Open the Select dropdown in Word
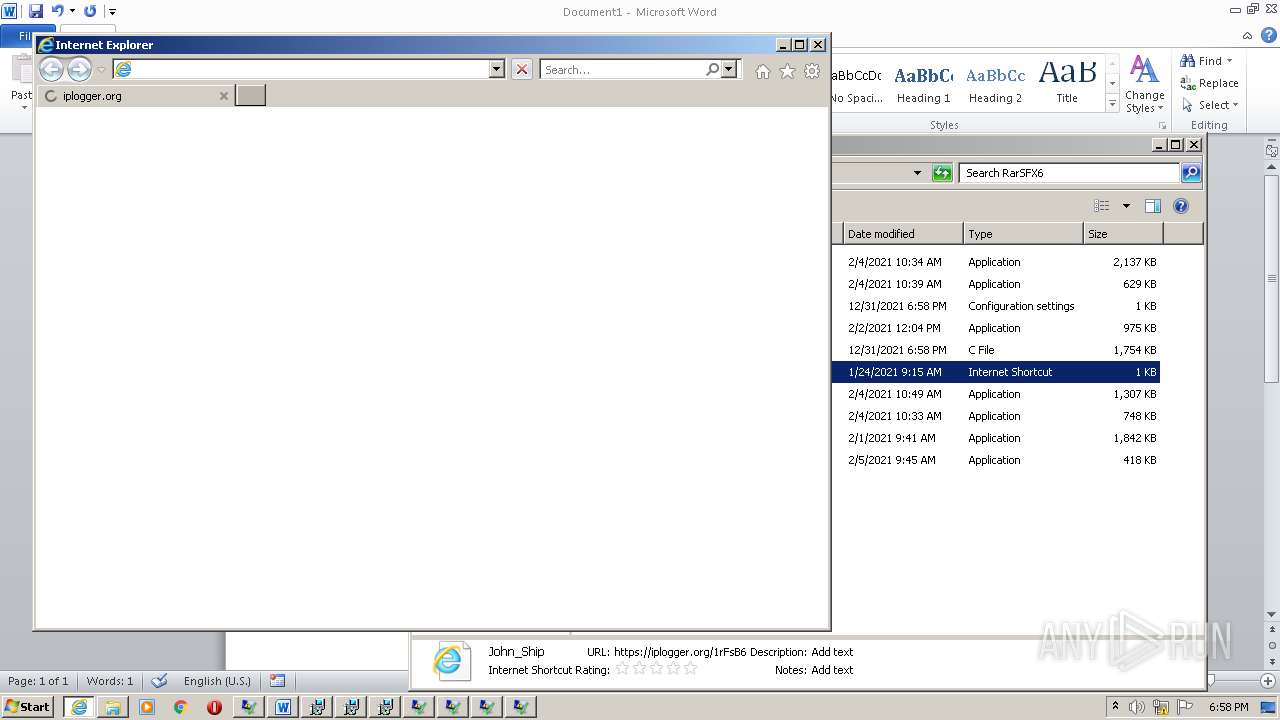This screenshot has width=1280, height=720. click(1210, 105)
